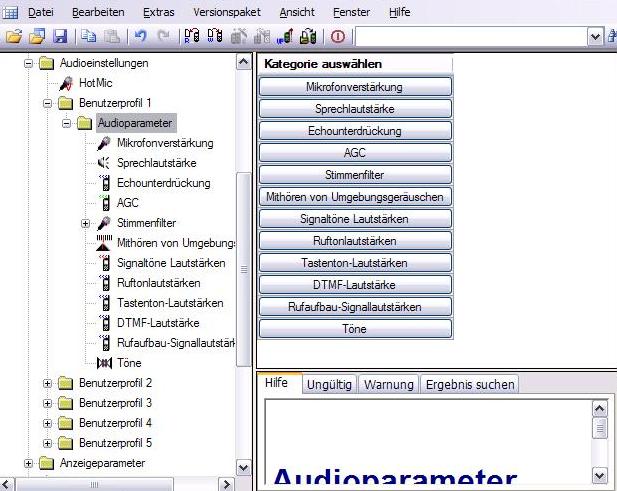This screenshot has width=617, height=491.
Task: Click the Save icon in the toolbar
Action: click(x=59, y=37)
